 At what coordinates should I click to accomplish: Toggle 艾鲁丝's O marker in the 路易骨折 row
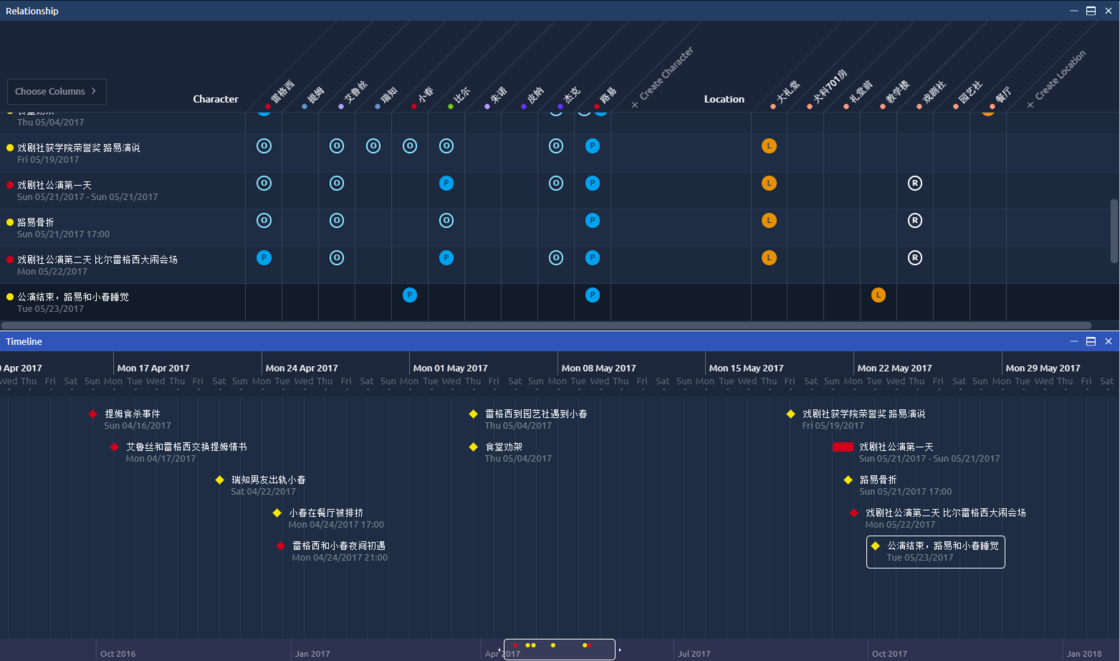coord(337,220)
